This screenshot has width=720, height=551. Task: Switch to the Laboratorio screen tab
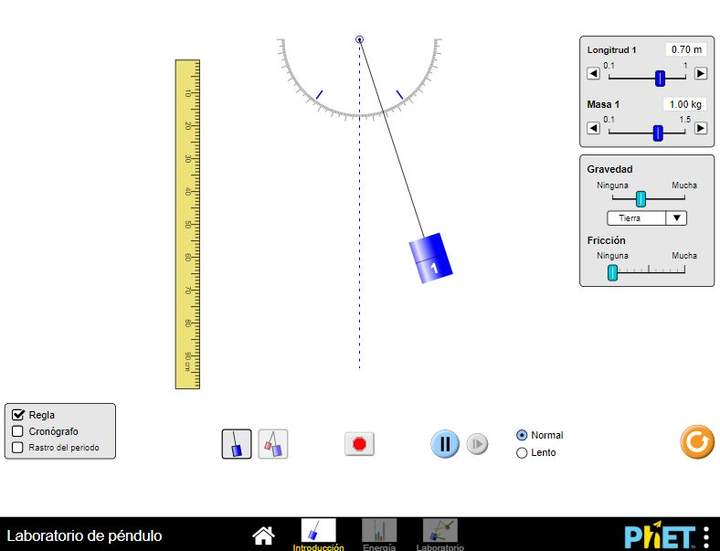pos(440,531)
